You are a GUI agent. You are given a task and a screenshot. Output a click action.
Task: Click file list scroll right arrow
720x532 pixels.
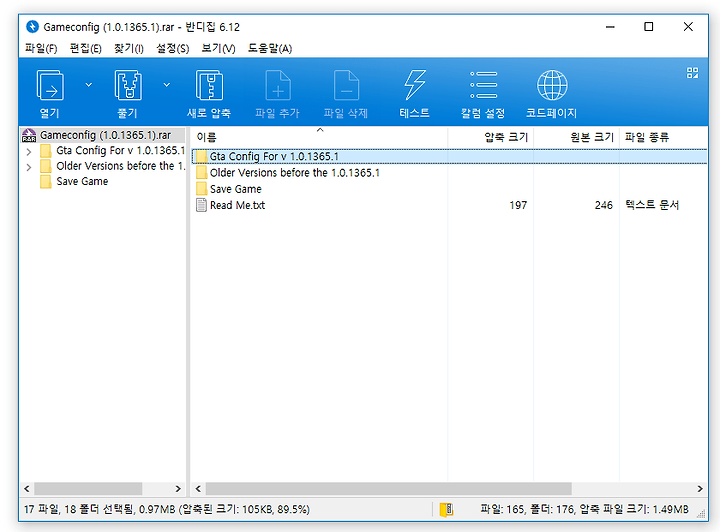700,489
